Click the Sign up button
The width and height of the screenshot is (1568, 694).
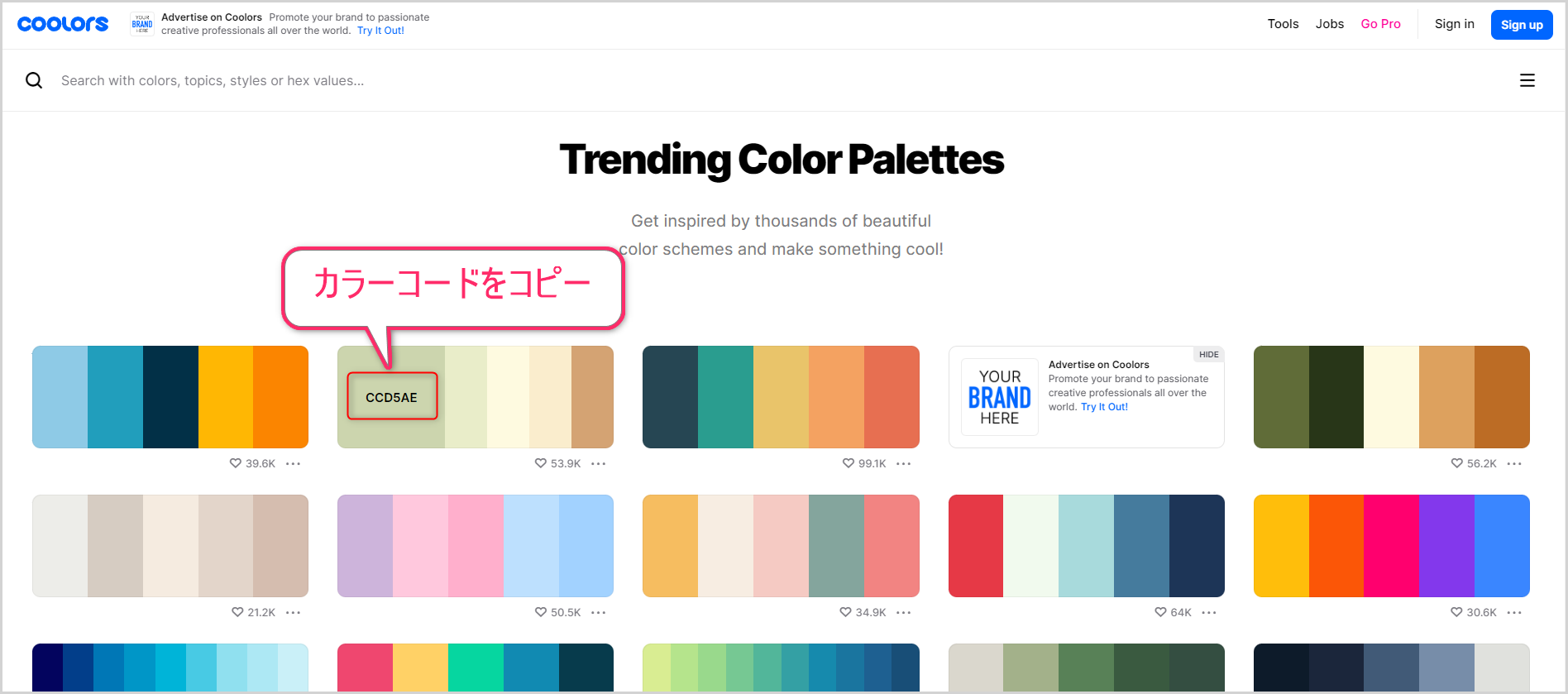point(1521,25)
